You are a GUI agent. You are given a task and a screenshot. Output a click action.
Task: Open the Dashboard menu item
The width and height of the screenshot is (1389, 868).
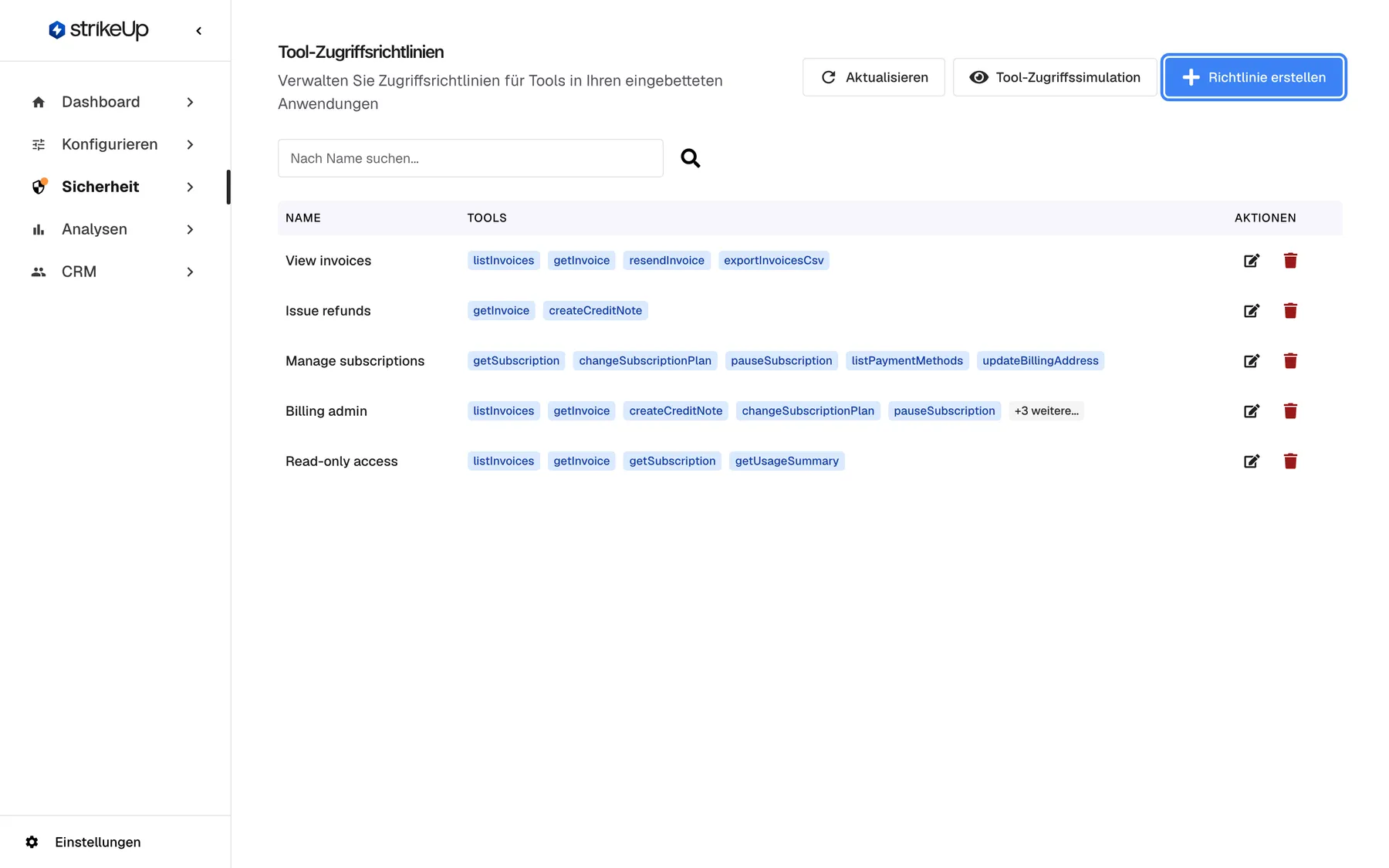114,102
